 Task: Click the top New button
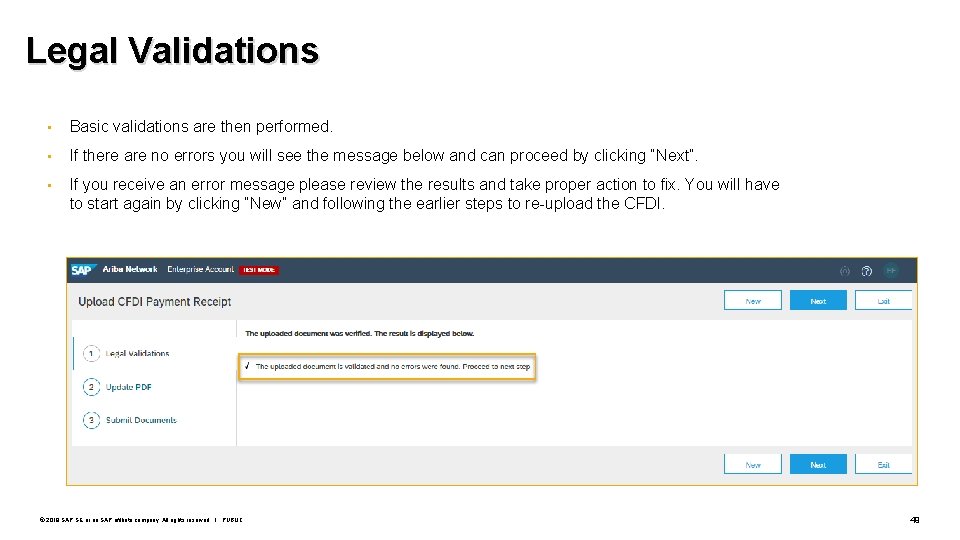pyautogui.click(x=752, y=301)
